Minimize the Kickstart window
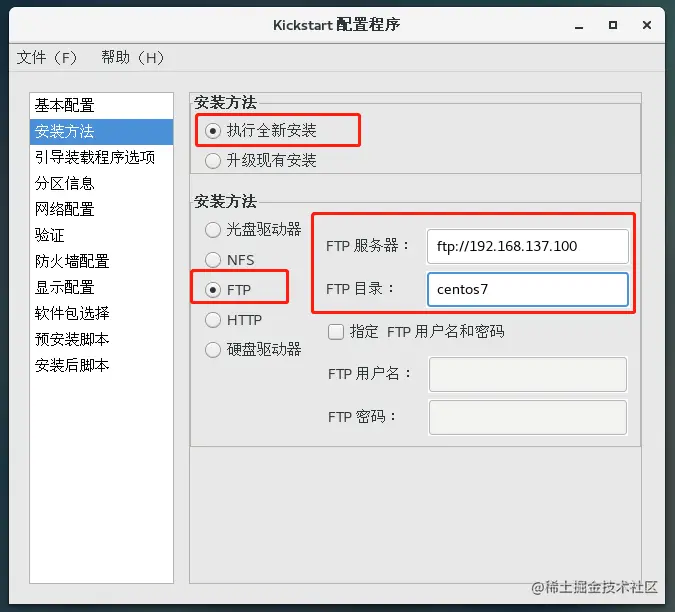This screenshot has width=675, height=612. 579,26
